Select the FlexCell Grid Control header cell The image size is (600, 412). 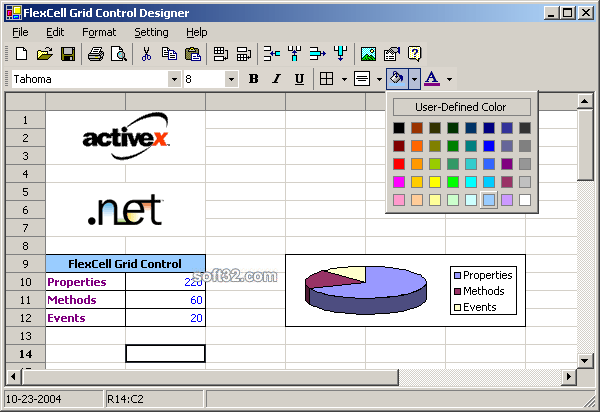click(x=126, y=264)
